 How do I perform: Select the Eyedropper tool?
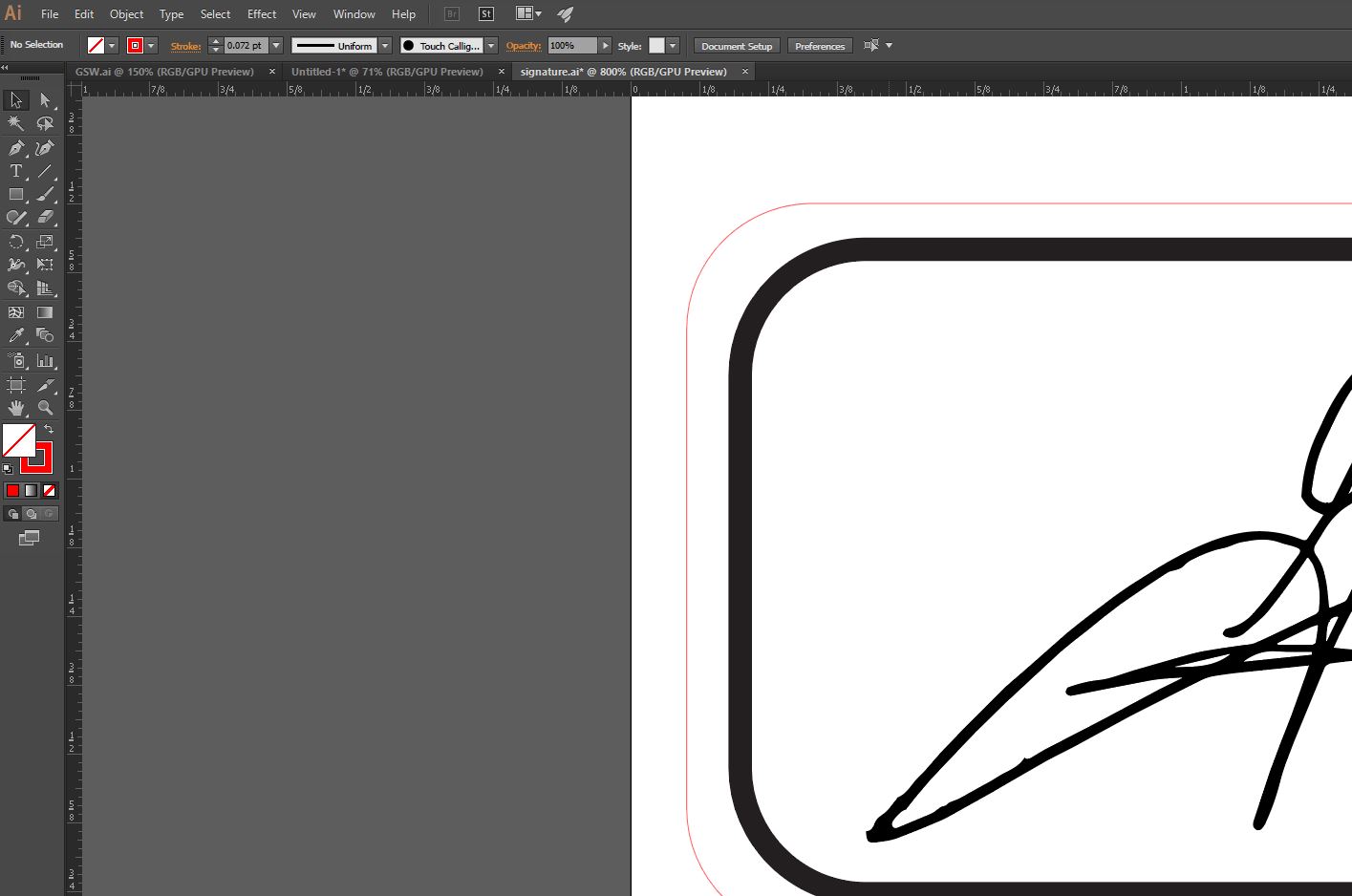[16, 335]
